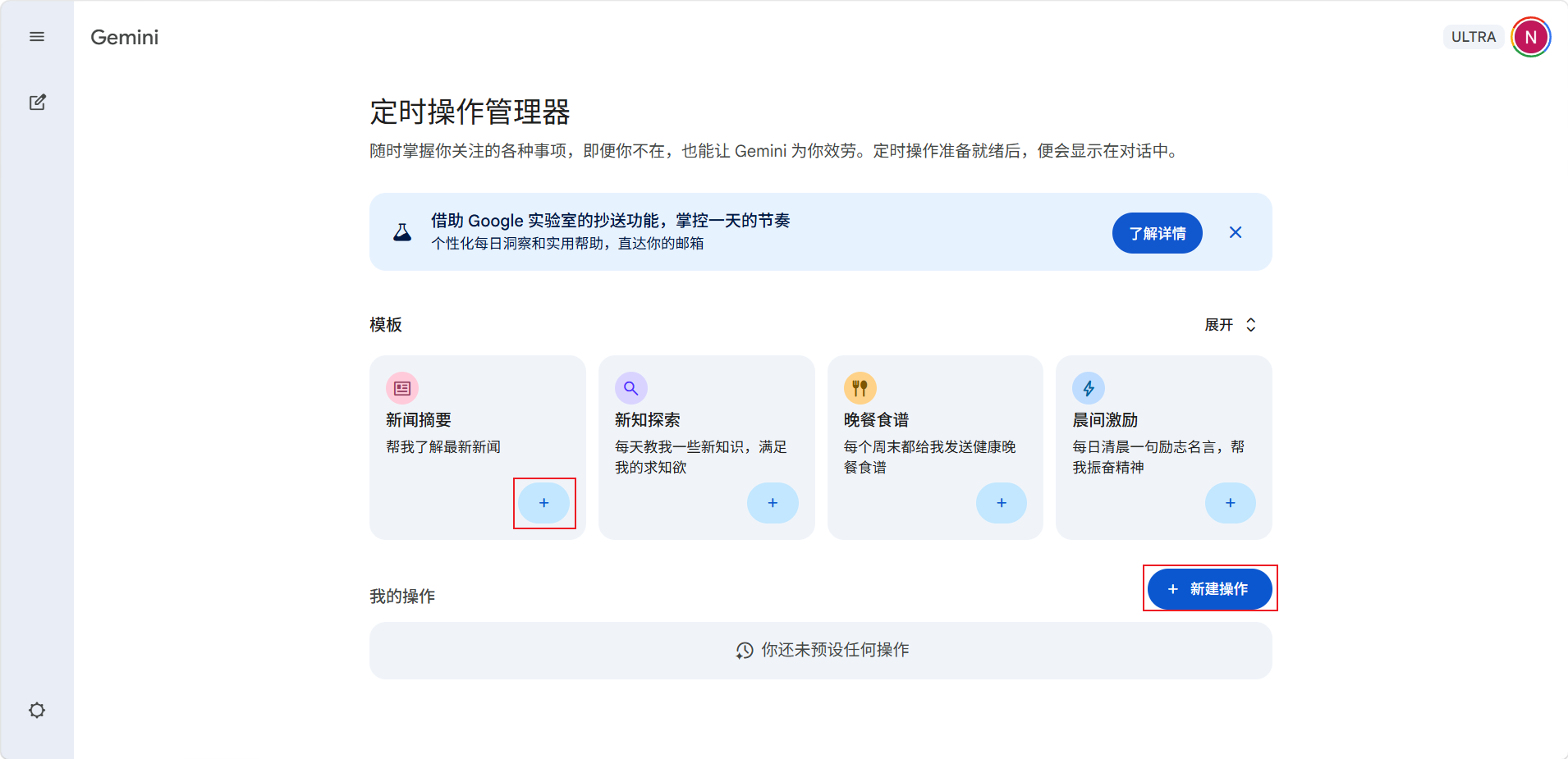Click the 定时操作管理器 heading

[470, 112]
